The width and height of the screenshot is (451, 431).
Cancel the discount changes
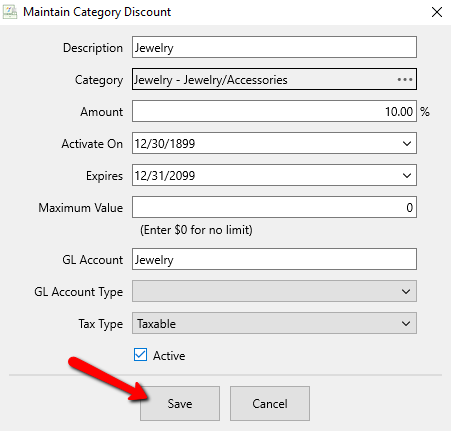coord(270,403)
